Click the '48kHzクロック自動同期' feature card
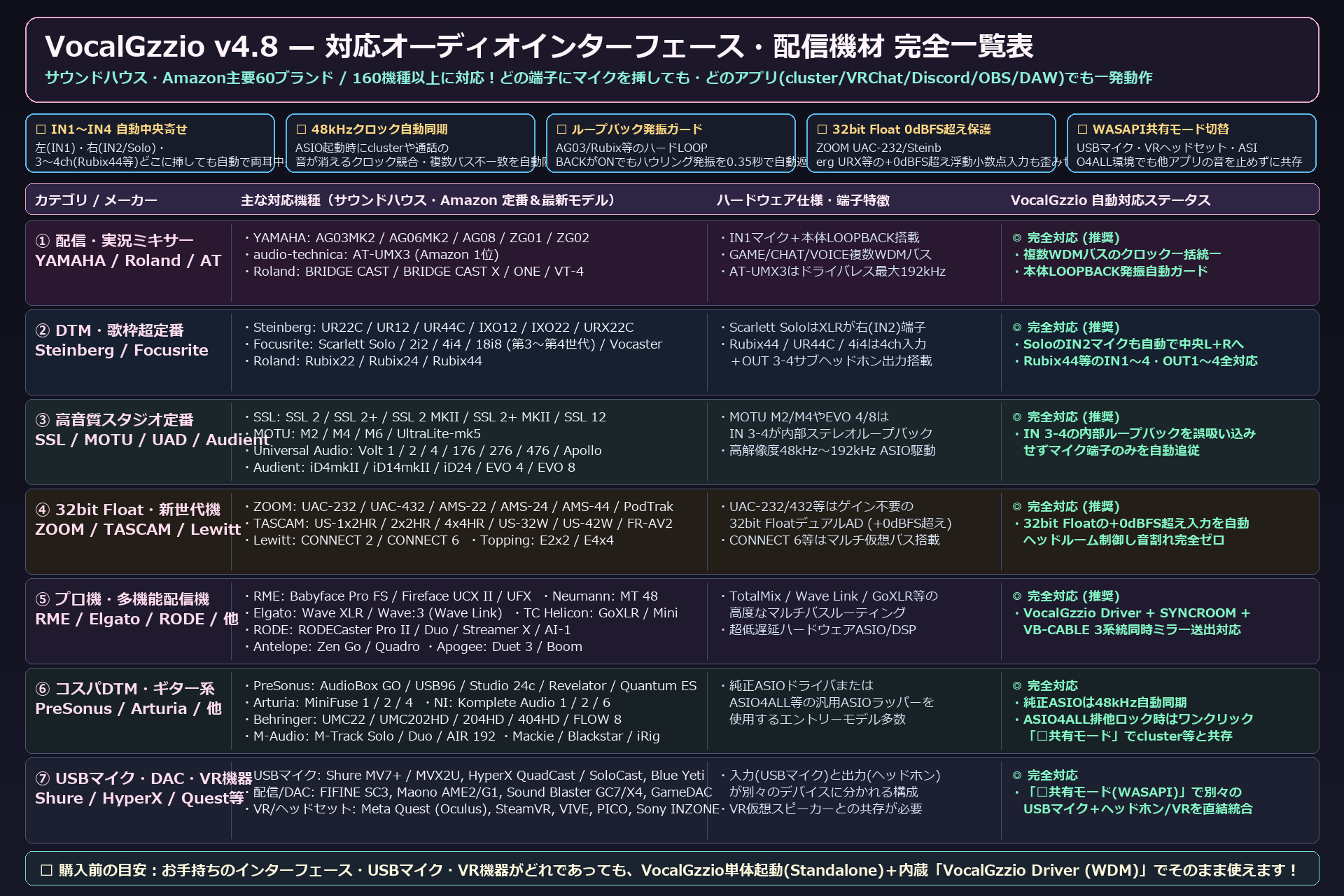 (410, 143)
